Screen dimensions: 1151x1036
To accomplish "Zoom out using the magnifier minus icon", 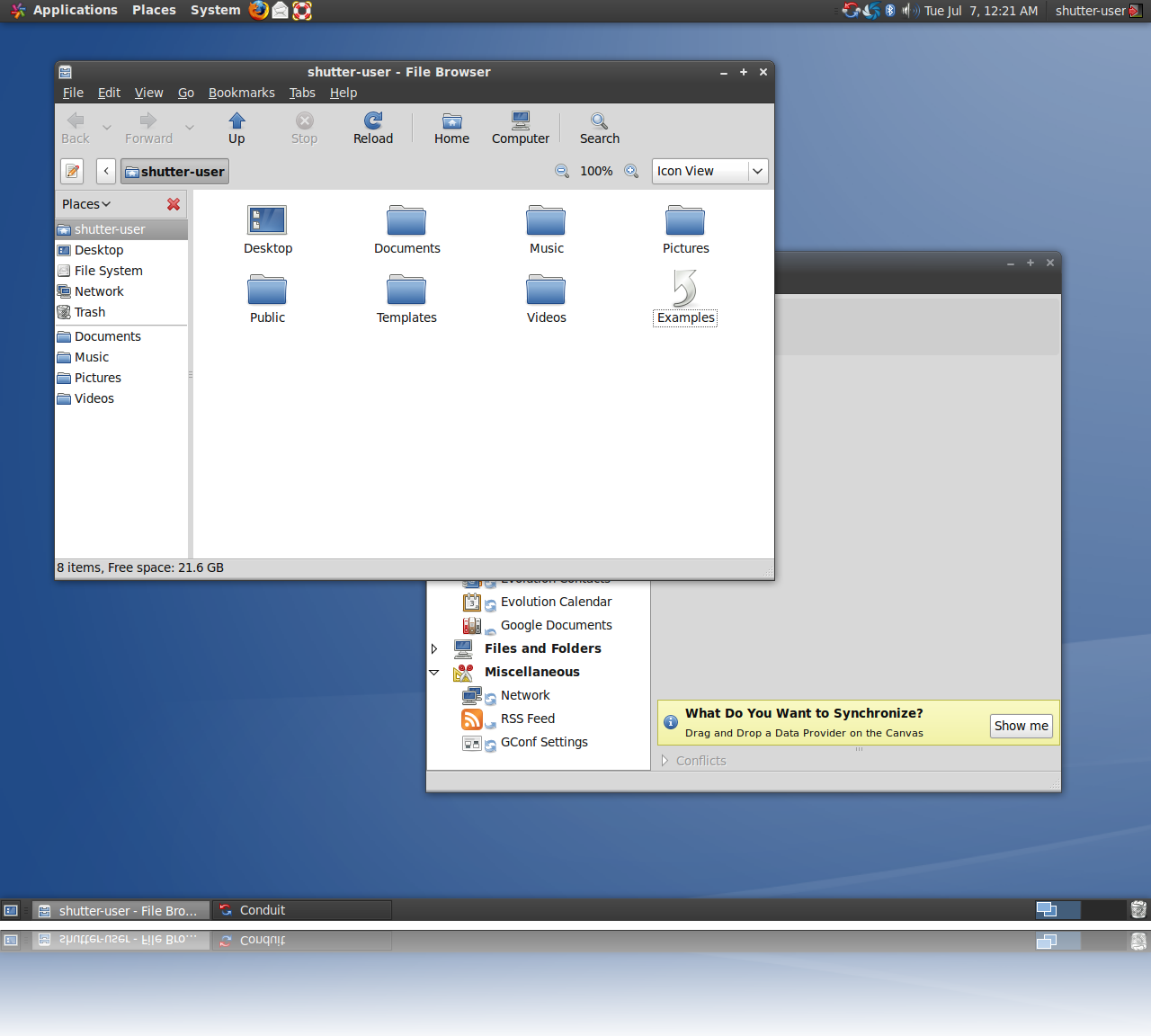I will [x=562, y=171].
